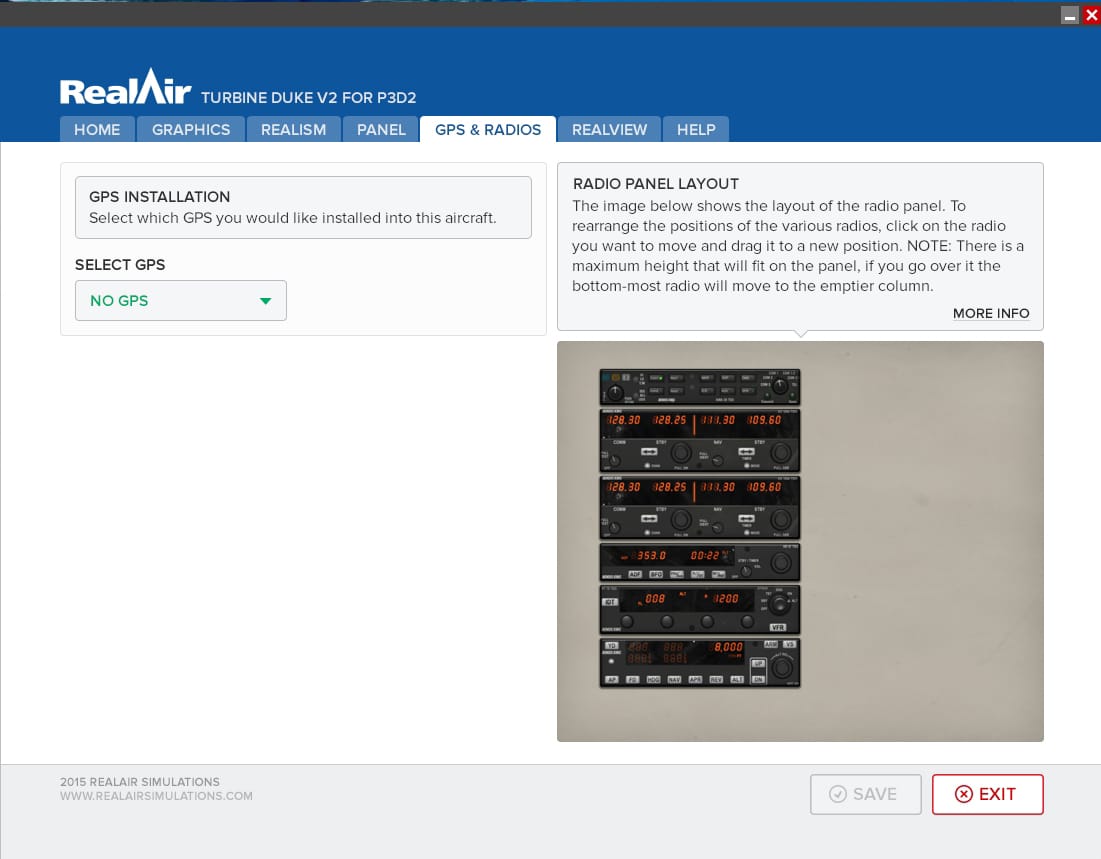1101x859 pixels.
Task: Click the ADF button on ADF receiver
Action: click(636, 575)
